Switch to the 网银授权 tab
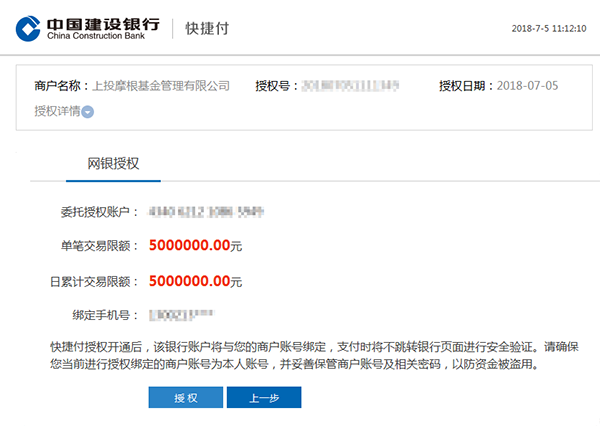 [113, 164]
